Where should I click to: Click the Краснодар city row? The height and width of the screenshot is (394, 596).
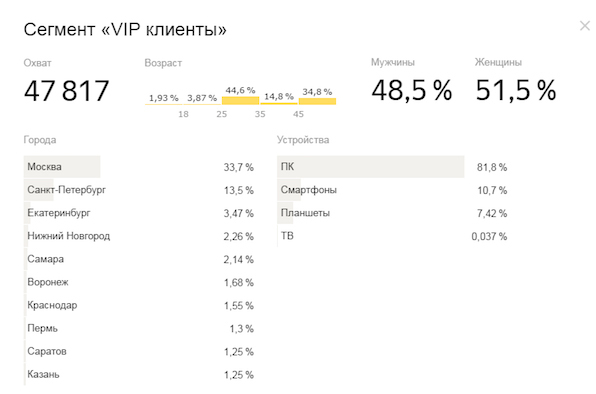[x=139, y=305]
